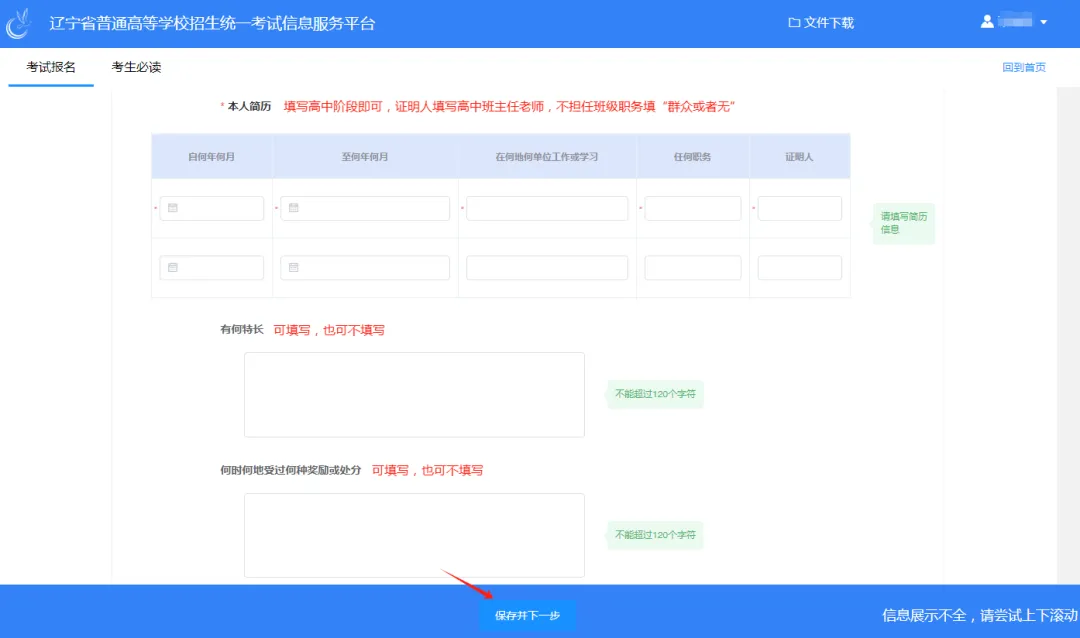Switch to the 考生必读 tab

tap(136, 67)
